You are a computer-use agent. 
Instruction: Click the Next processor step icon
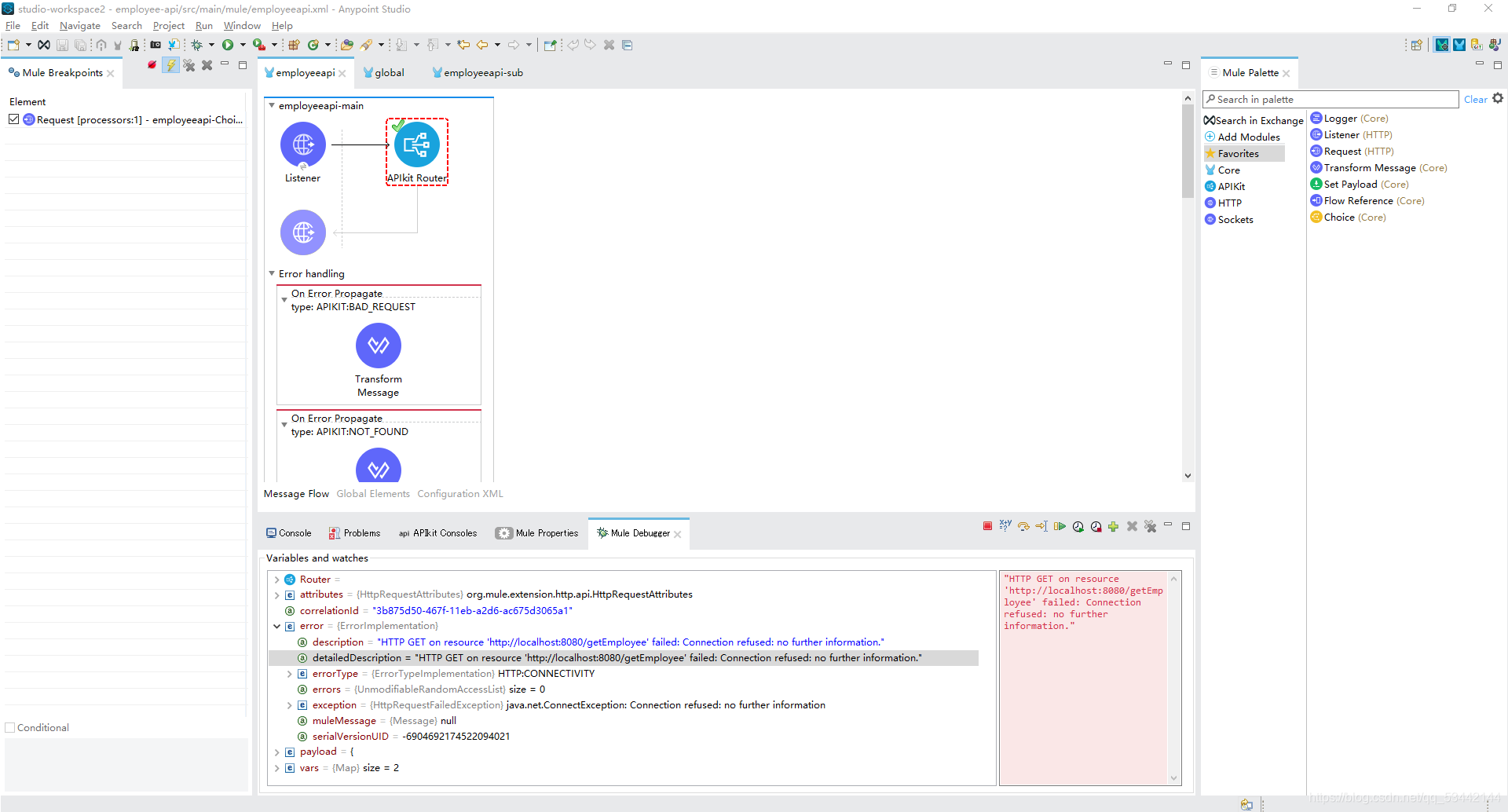click(x=1023, y=526)
